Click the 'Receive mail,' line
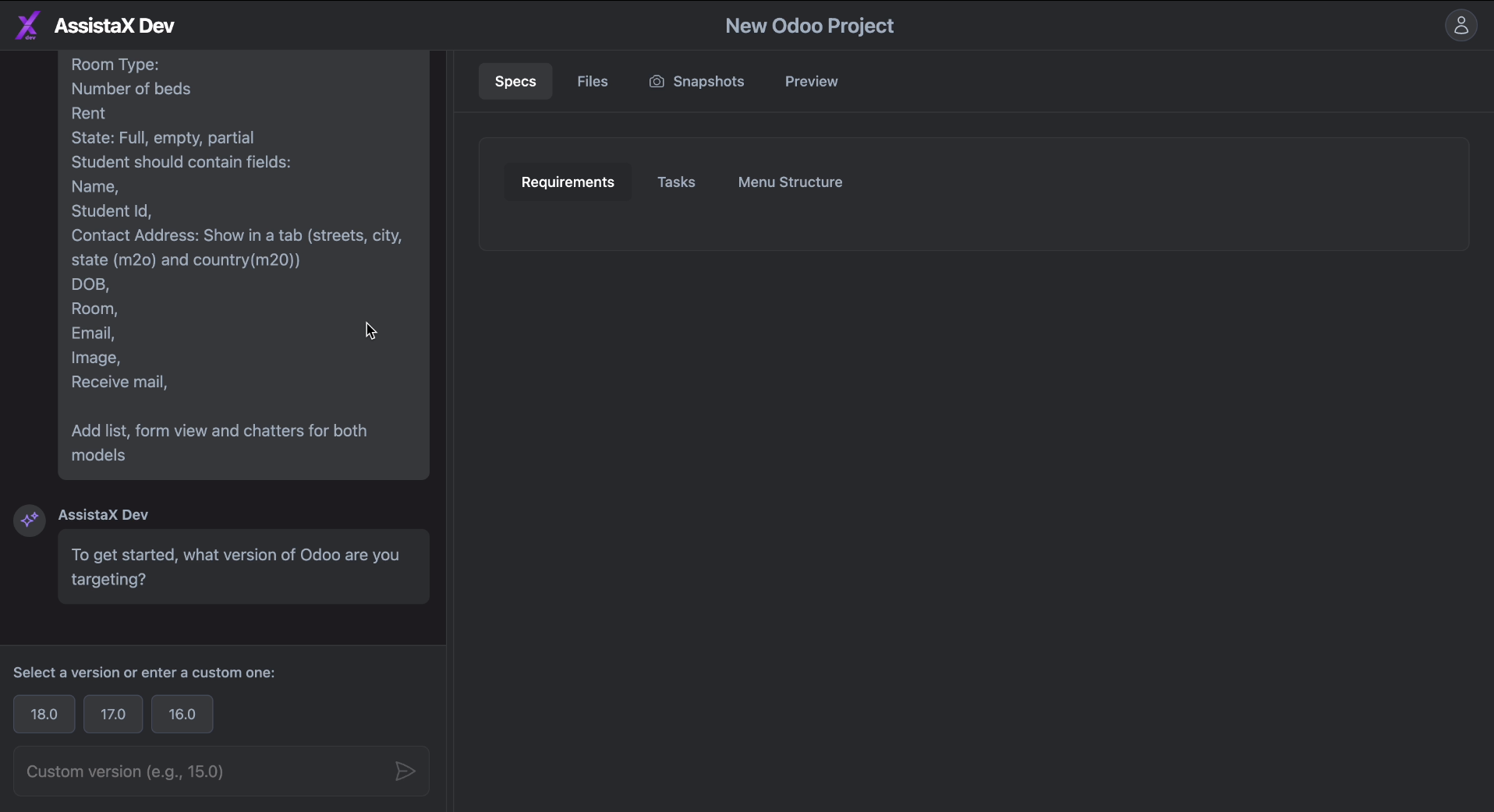The image size is (1494, 812). click(119, 382)
